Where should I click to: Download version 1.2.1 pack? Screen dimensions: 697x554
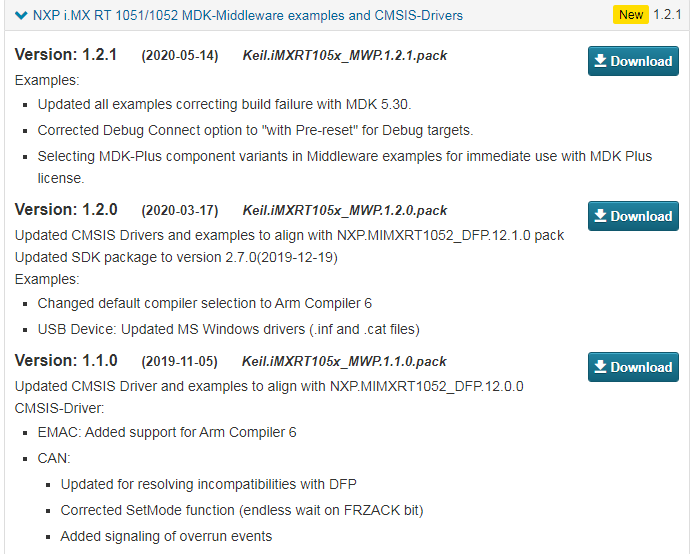(633, 61)
